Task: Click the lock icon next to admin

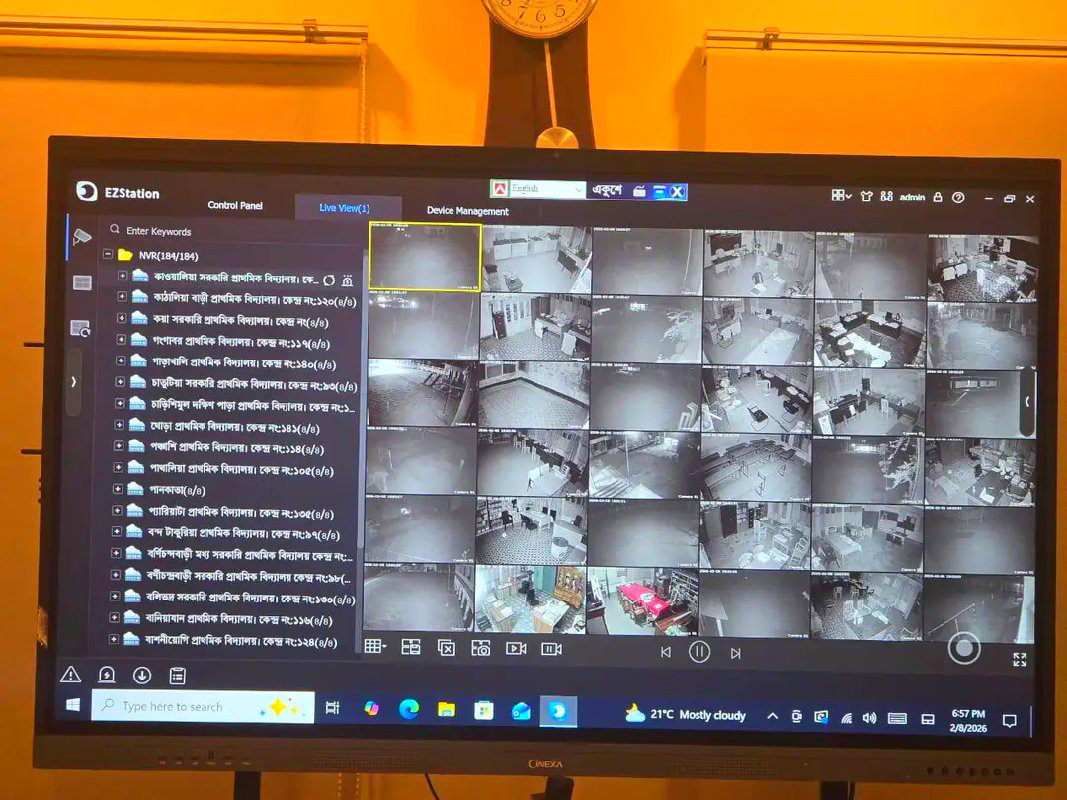Action: [938, 198]
